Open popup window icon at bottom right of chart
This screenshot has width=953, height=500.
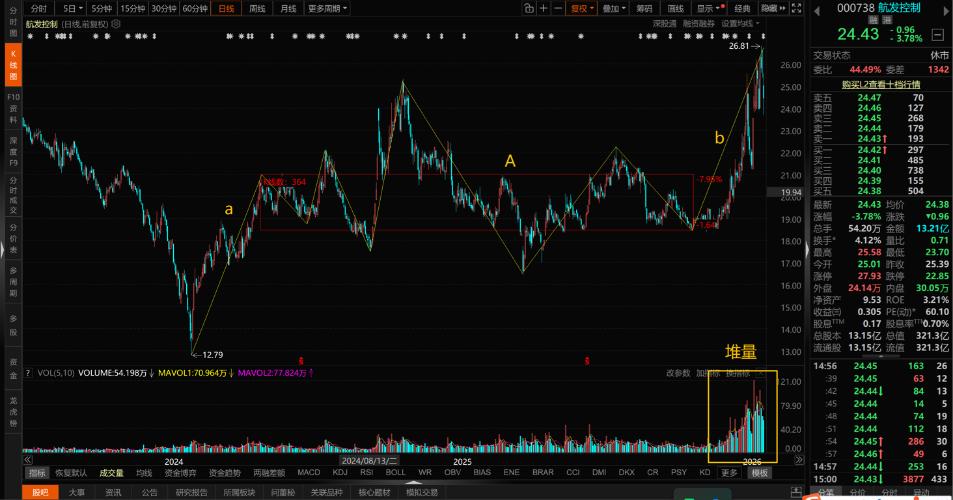coord(797,491)
